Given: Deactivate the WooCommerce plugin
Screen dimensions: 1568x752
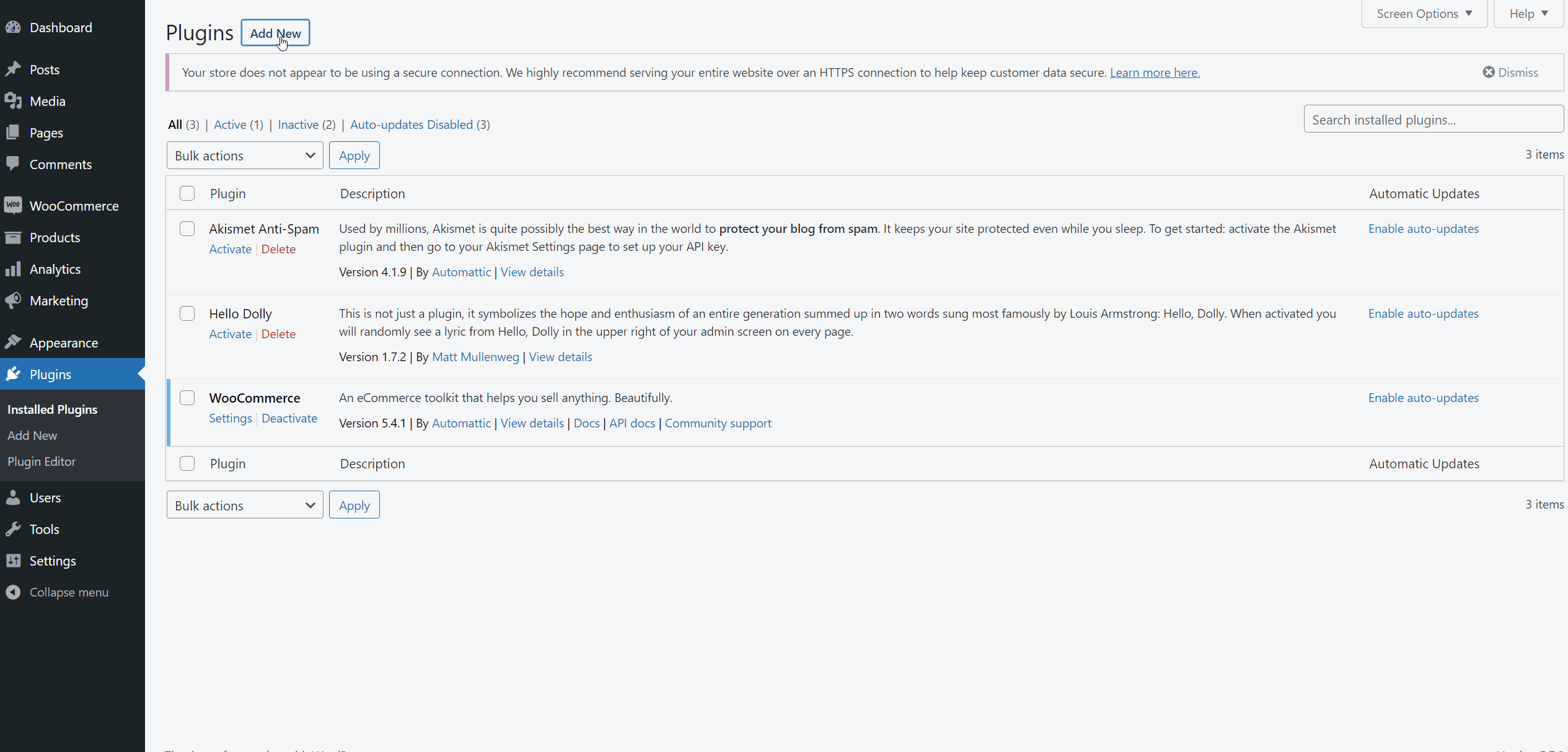Looking at the screenshot, I should 289,418.
